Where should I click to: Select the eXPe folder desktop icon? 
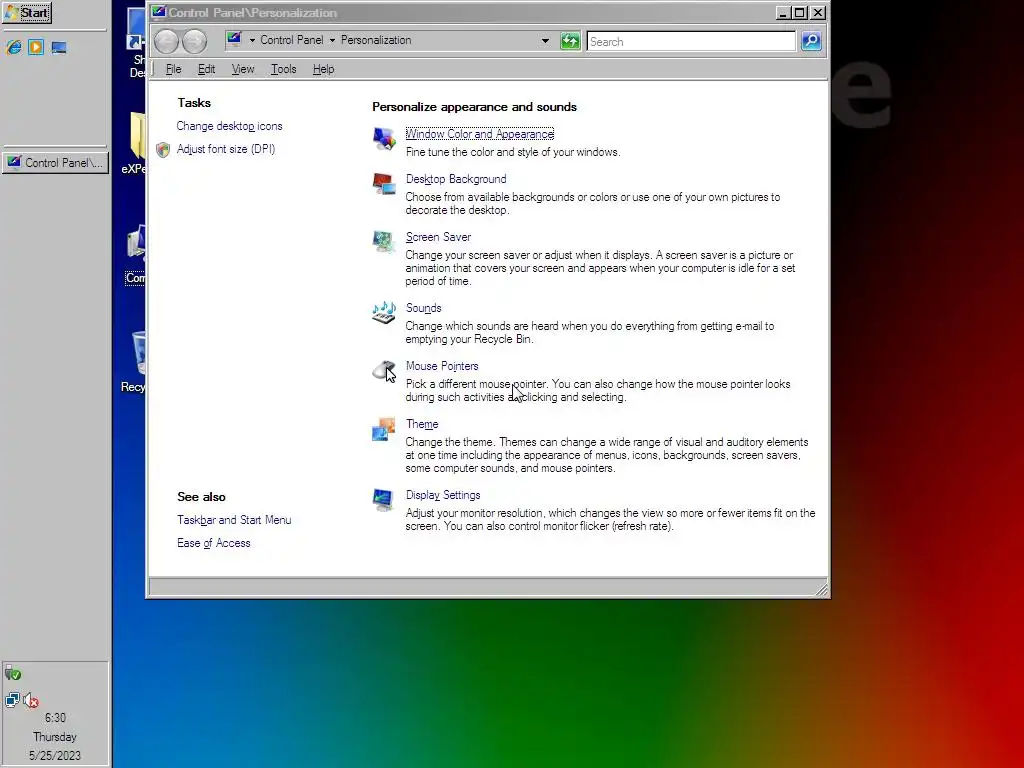click(135, 143)
